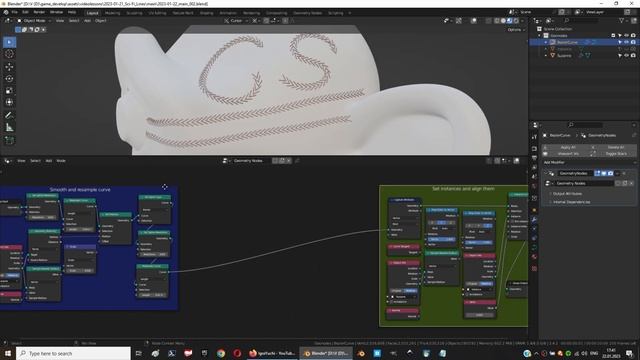Switch to the Geometry Nodes workspace tab
Viewport: 640px width, 360px height.
point(307,13)
